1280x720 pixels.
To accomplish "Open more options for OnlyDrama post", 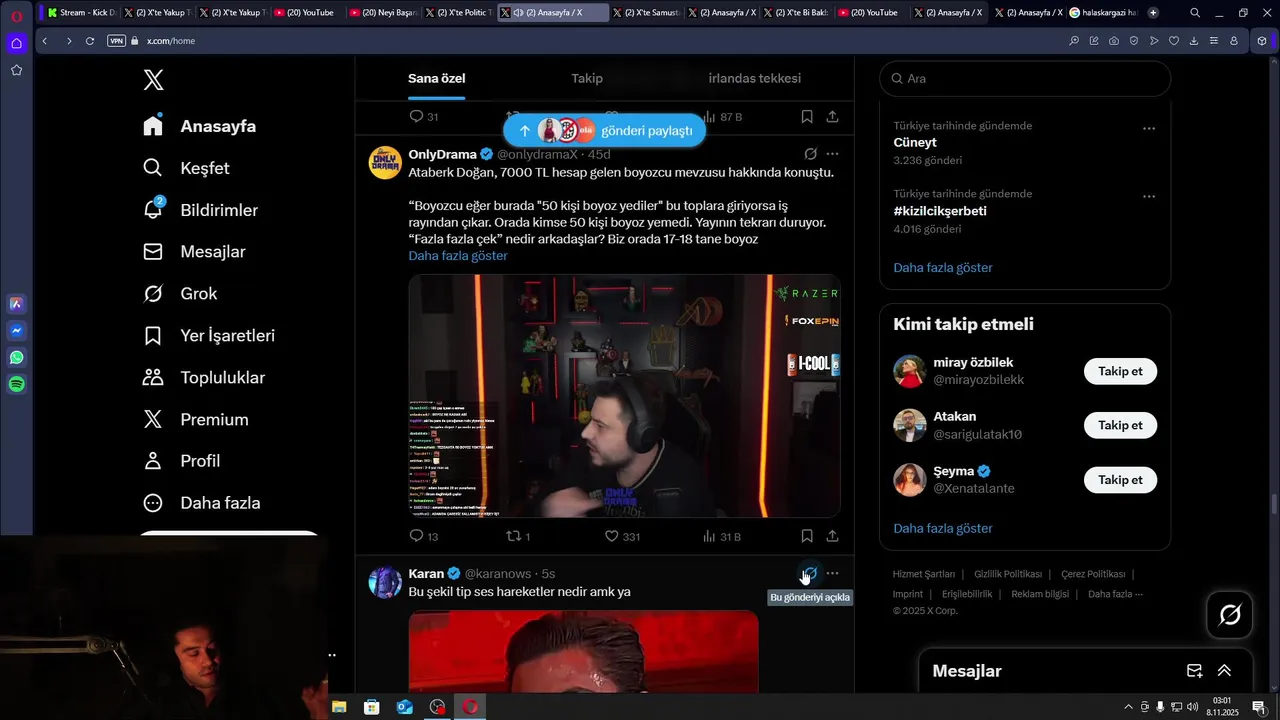I will (x=832, y=154).
